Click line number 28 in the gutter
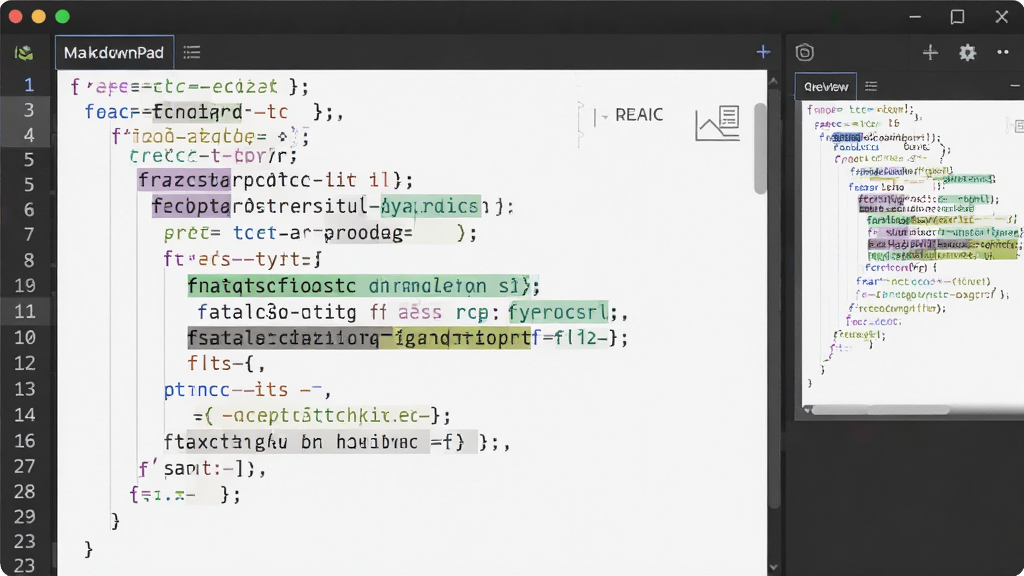 click(x=25, y=492)
